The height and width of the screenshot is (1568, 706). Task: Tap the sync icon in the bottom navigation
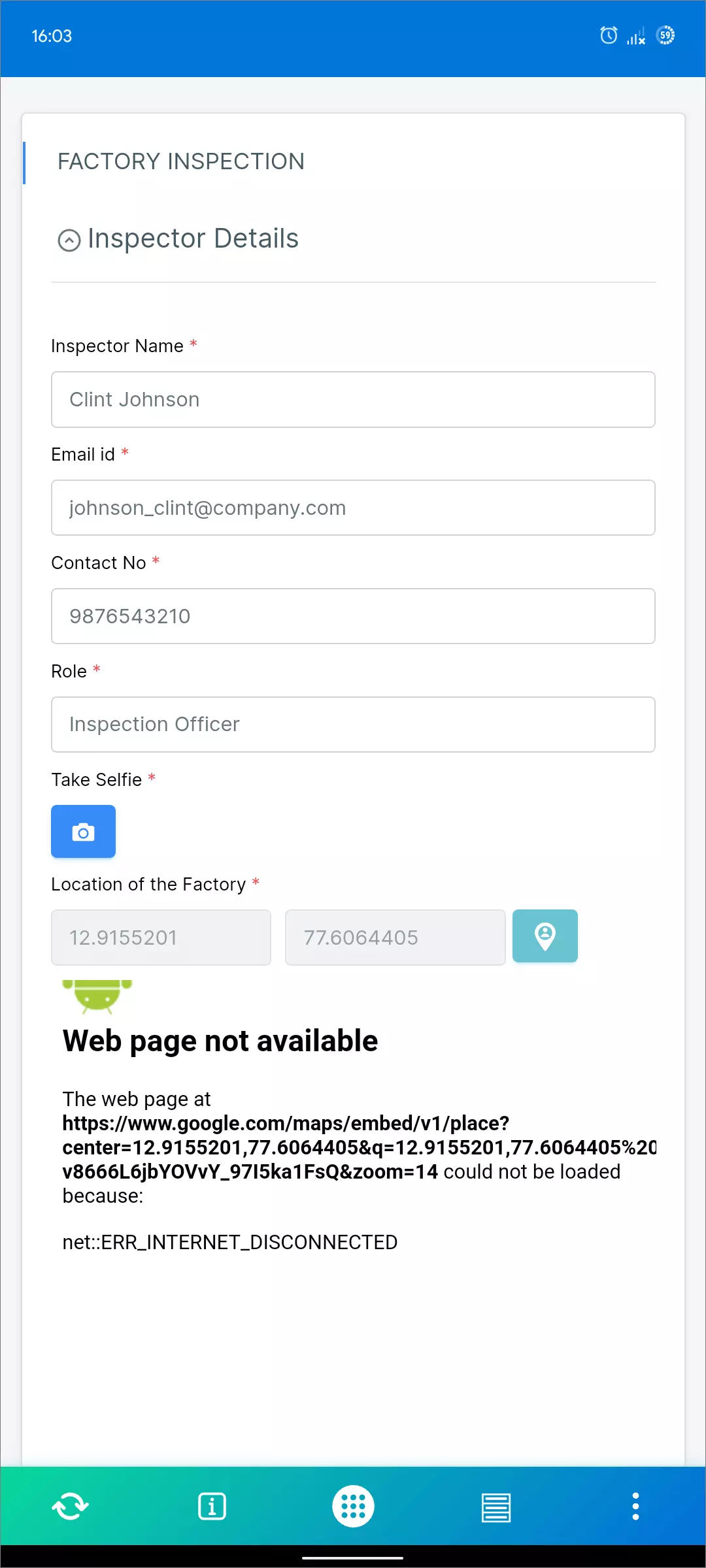point(70,1506)
